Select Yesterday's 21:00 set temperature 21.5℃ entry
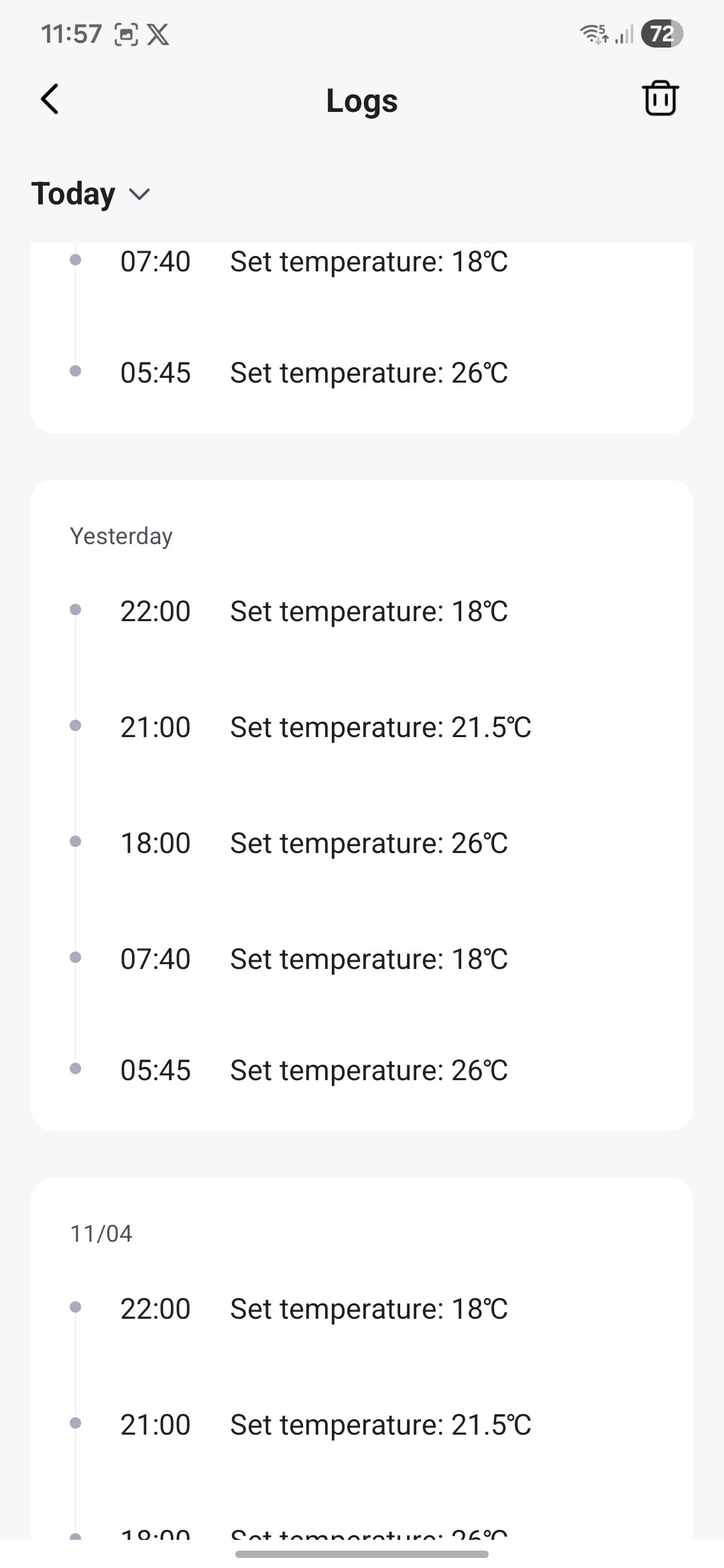Screen dimensions: 724x1568 pos(325,727)
